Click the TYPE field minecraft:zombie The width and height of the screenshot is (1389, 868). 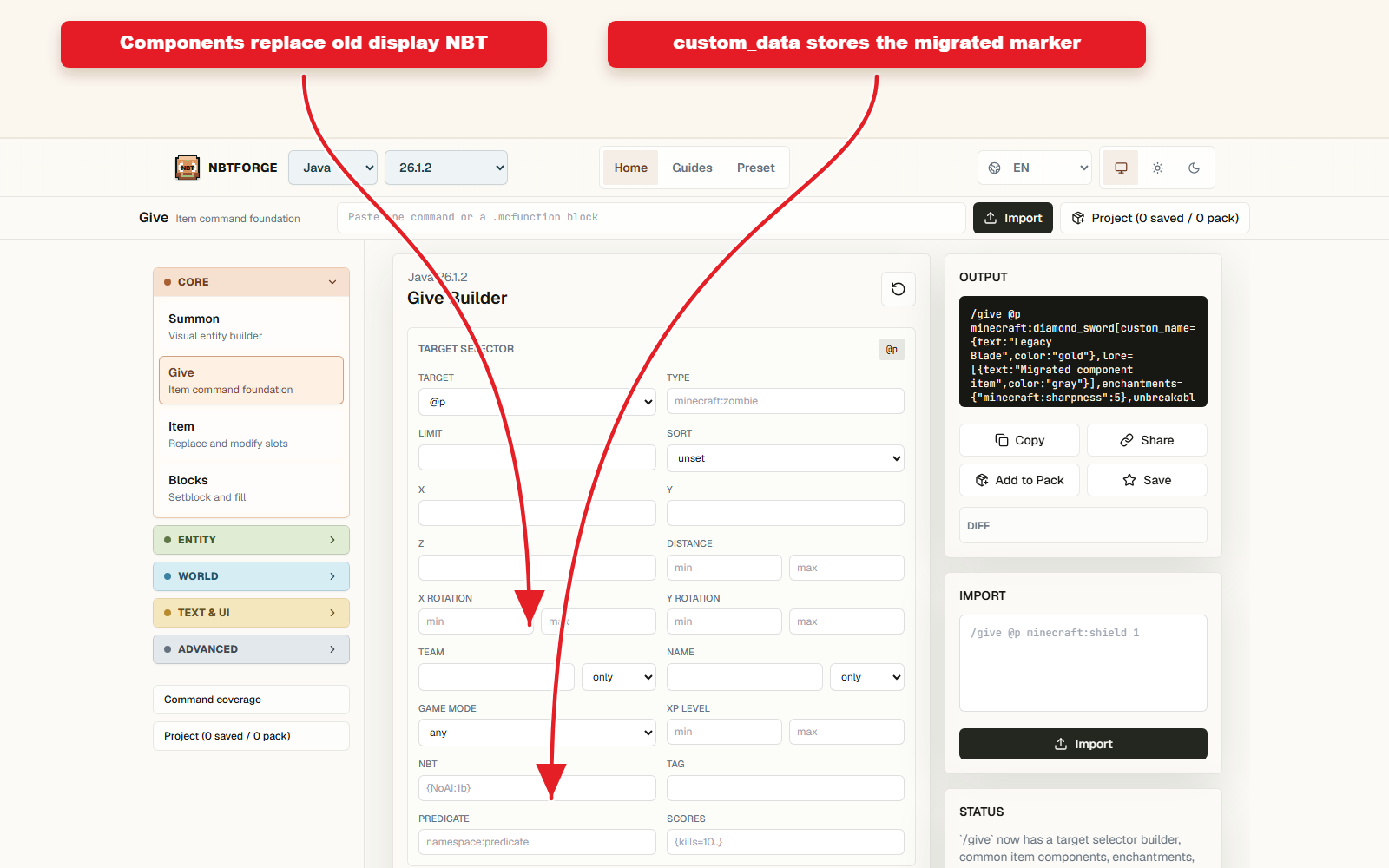point(786,401)
